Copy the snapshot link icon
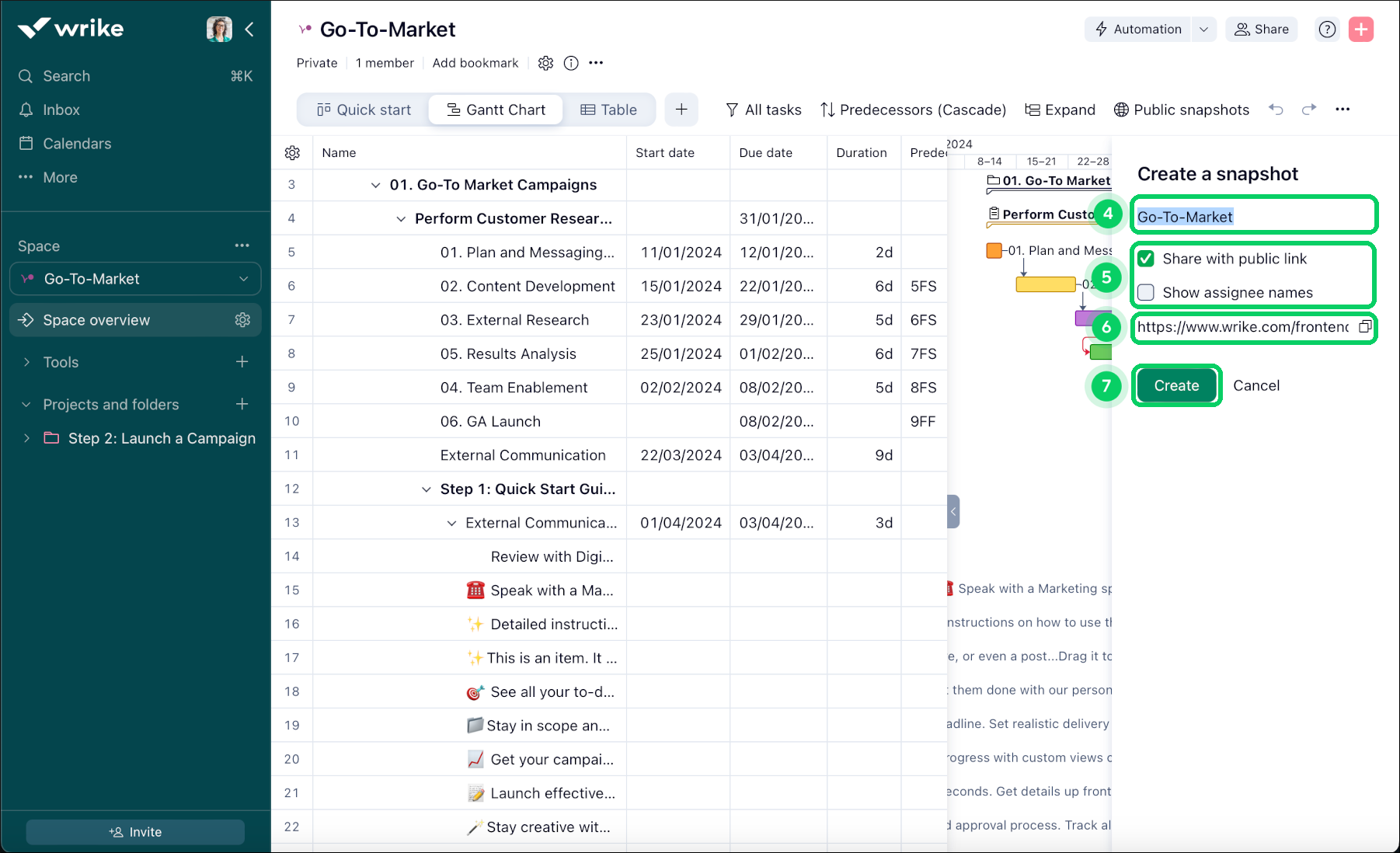 coord(1364,327)
